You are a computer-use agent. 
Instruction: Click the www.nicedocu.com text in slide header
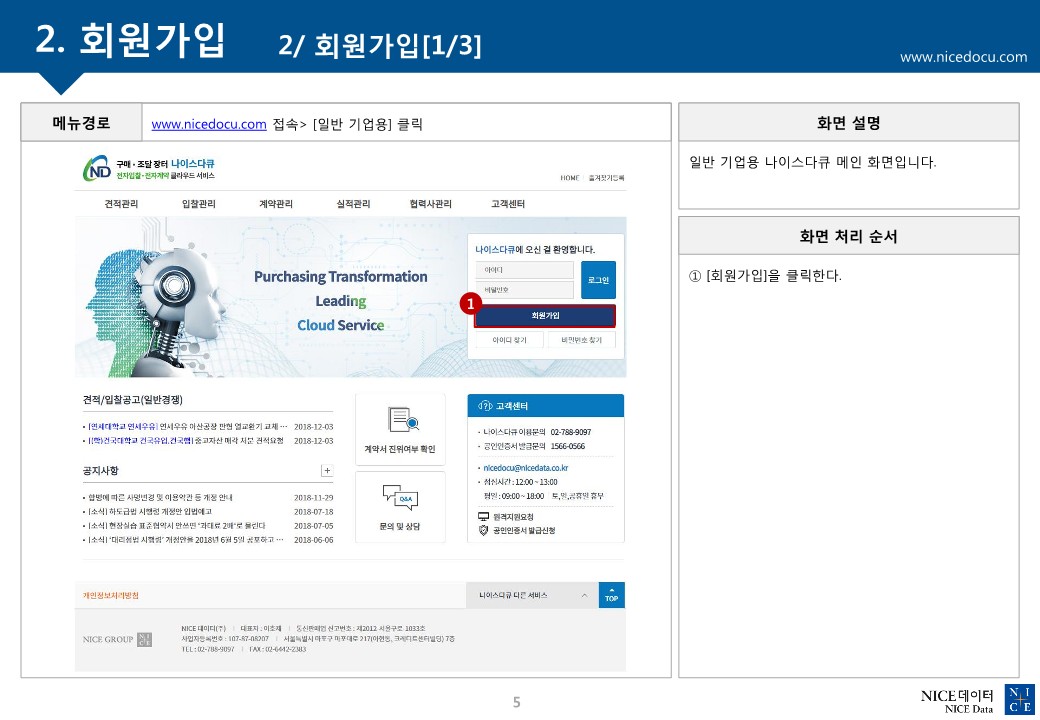pos(964,57)
